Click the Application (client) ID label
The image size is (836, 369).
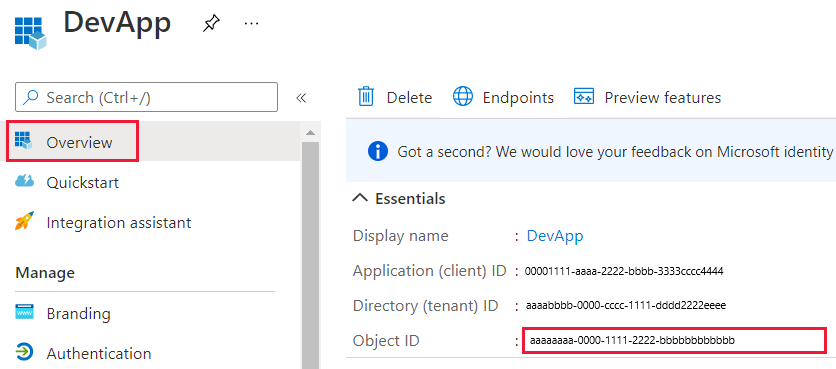click(x=430, y=271)
